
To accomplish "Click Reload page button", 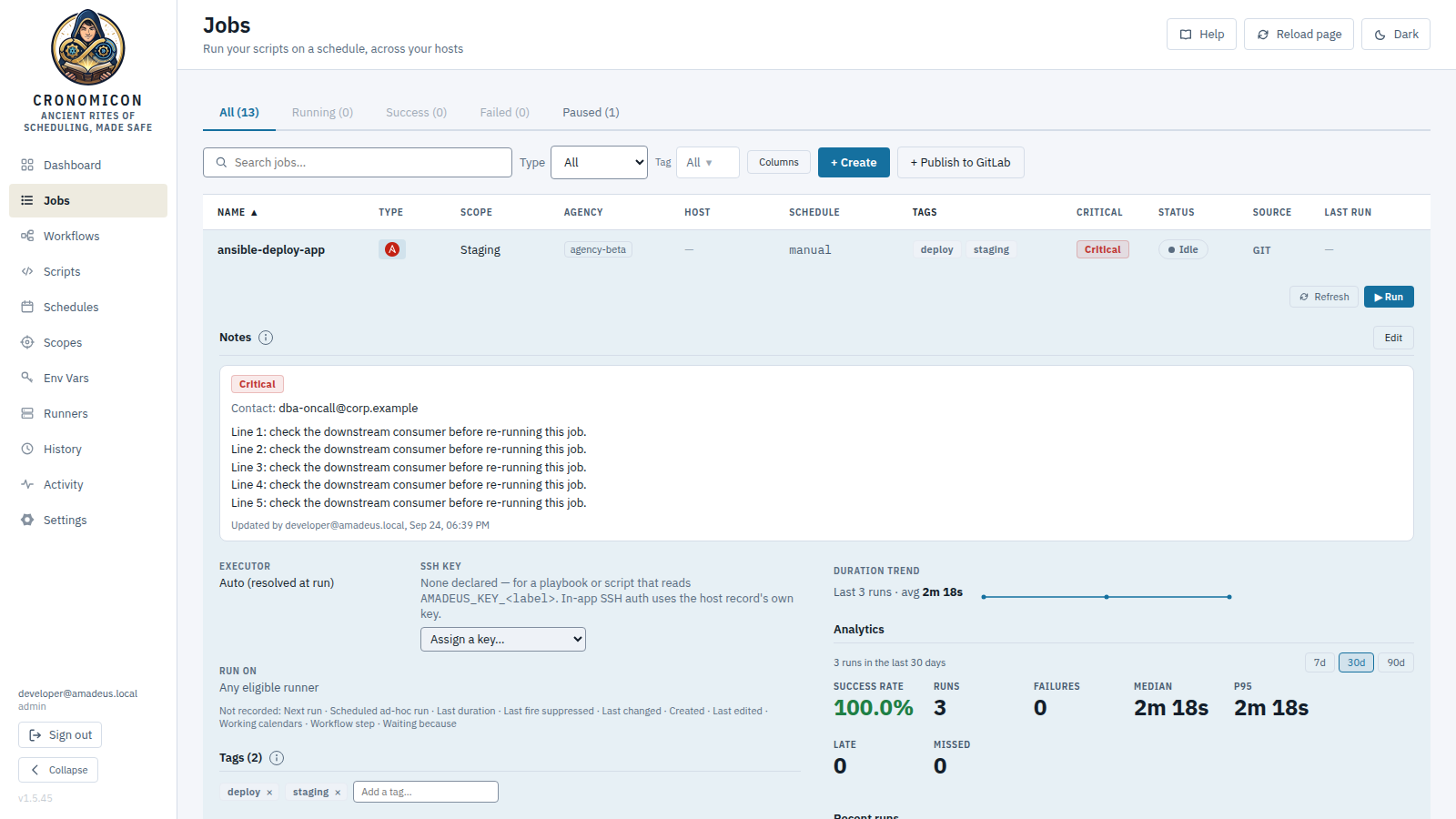I will (1299, 35).
